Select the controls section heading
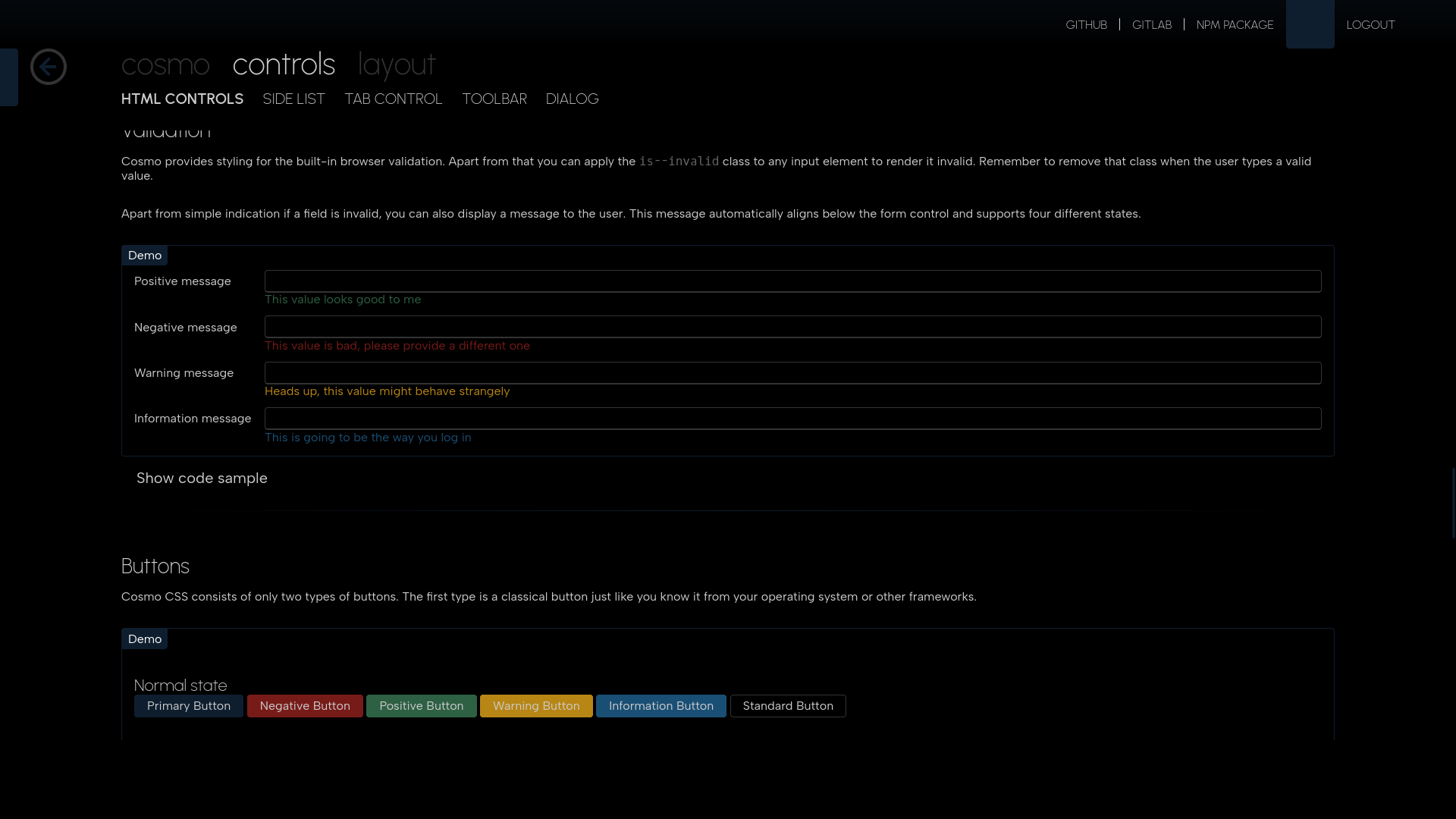The width and height of the screenshot is (1456, 819). pyautogui.click(x=284, y=64)
